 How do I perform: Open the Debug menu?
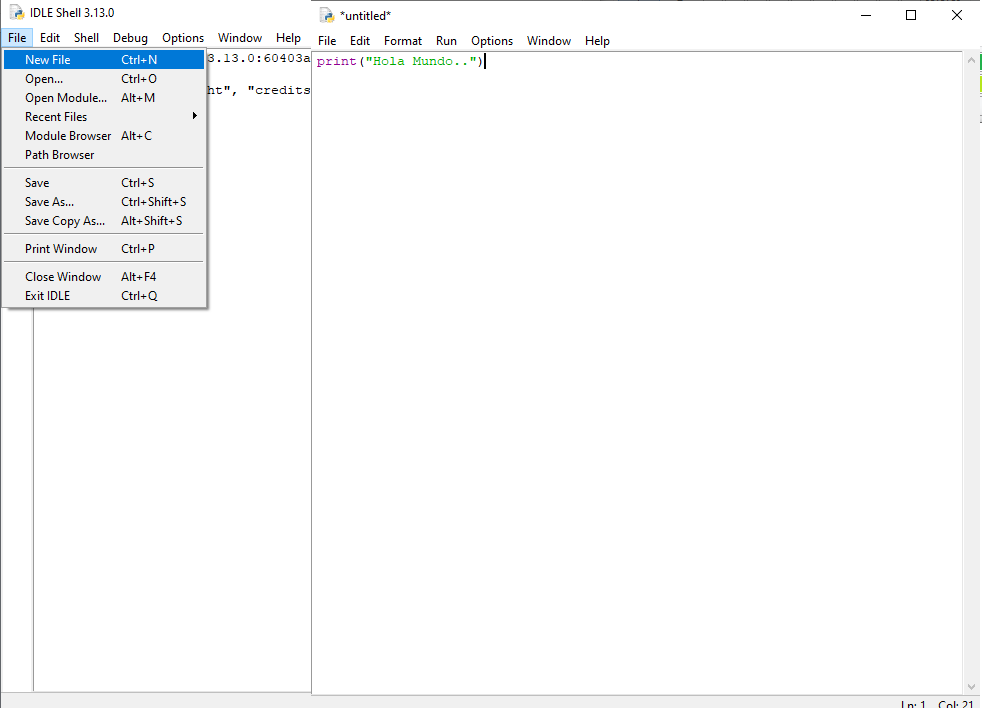click(130, 38)
